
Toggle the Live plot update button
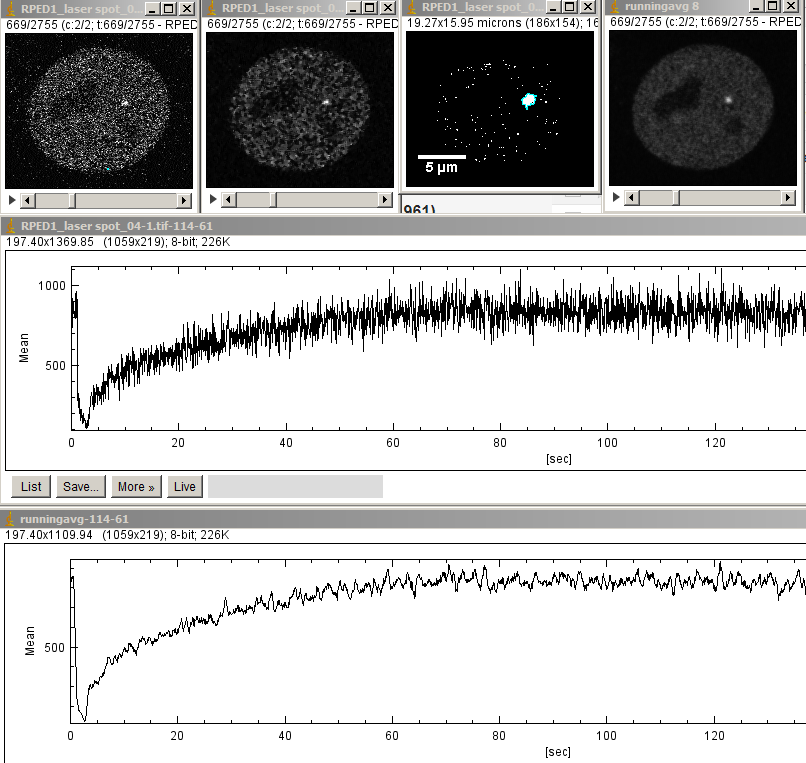pyautogui.click(x=185, y=486)
